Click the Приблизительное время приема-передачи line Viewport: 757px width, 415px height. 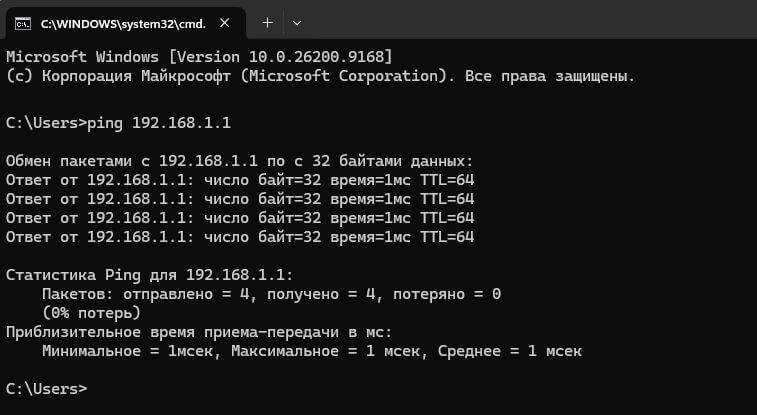tap(199, 332)
